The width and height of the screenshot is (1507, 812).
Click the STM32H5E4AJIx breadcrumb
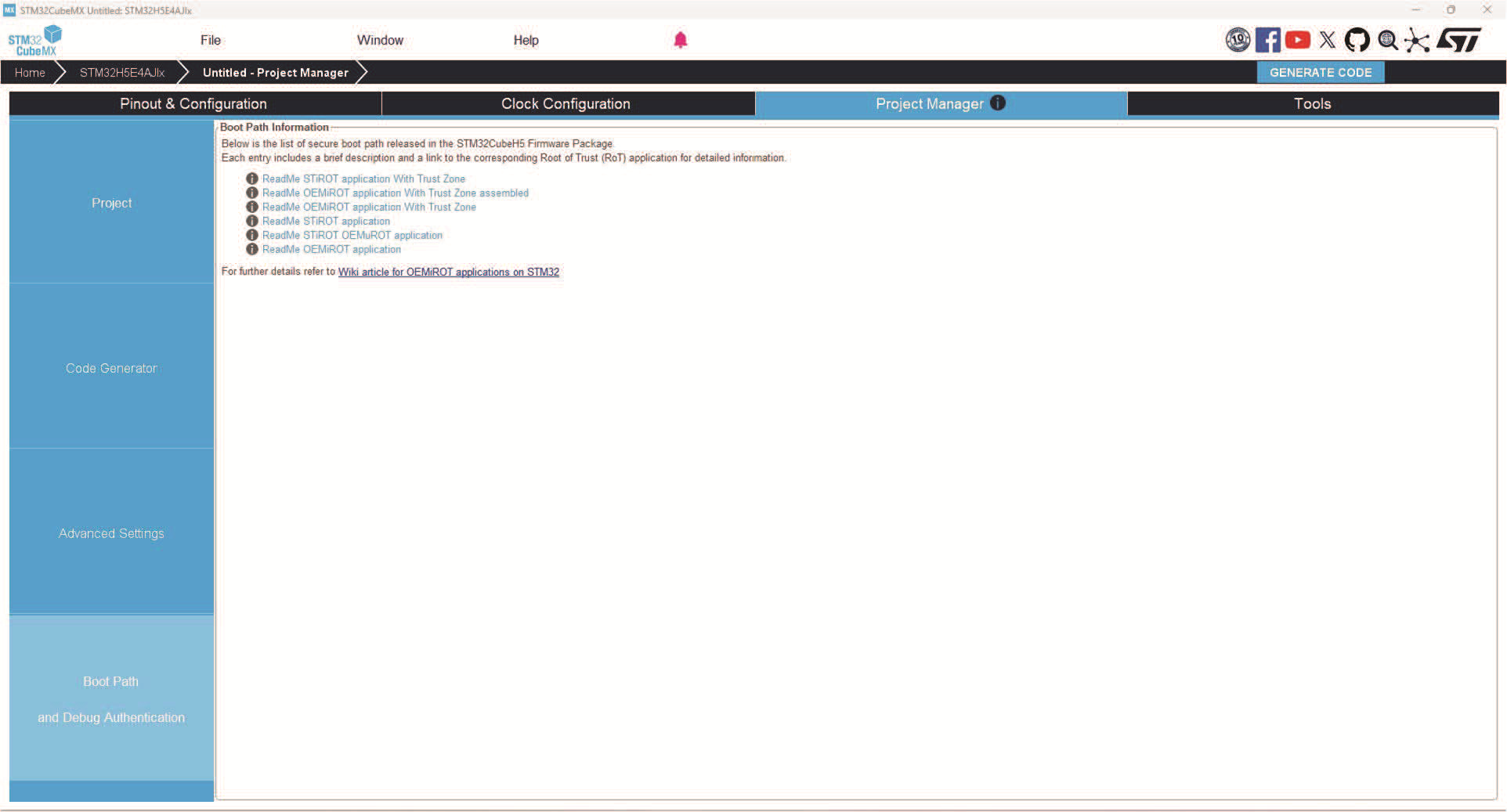(x=122, y=72)
